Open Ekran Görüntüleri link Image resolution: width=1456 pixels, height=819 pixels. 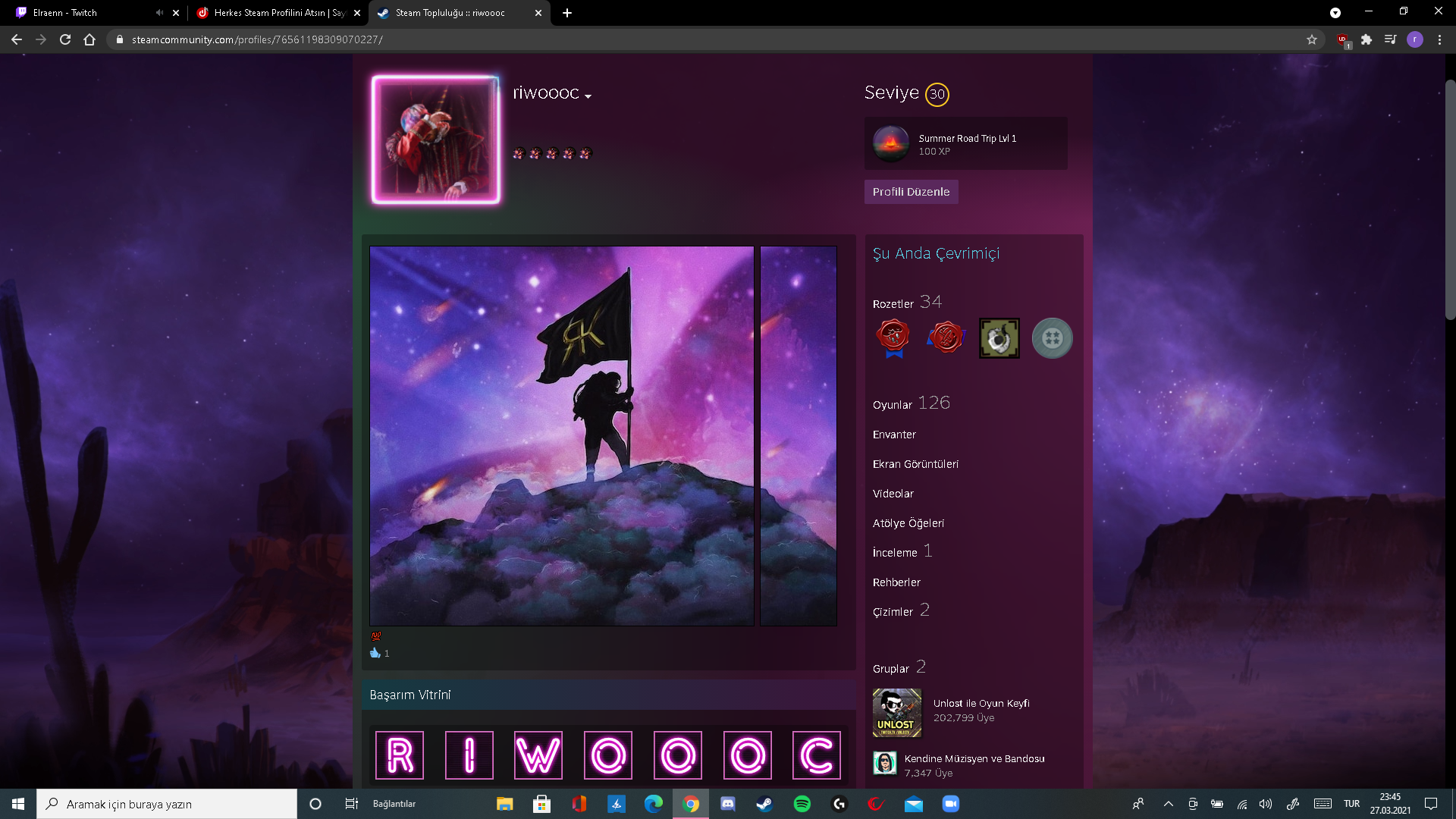tap(915, 464)
